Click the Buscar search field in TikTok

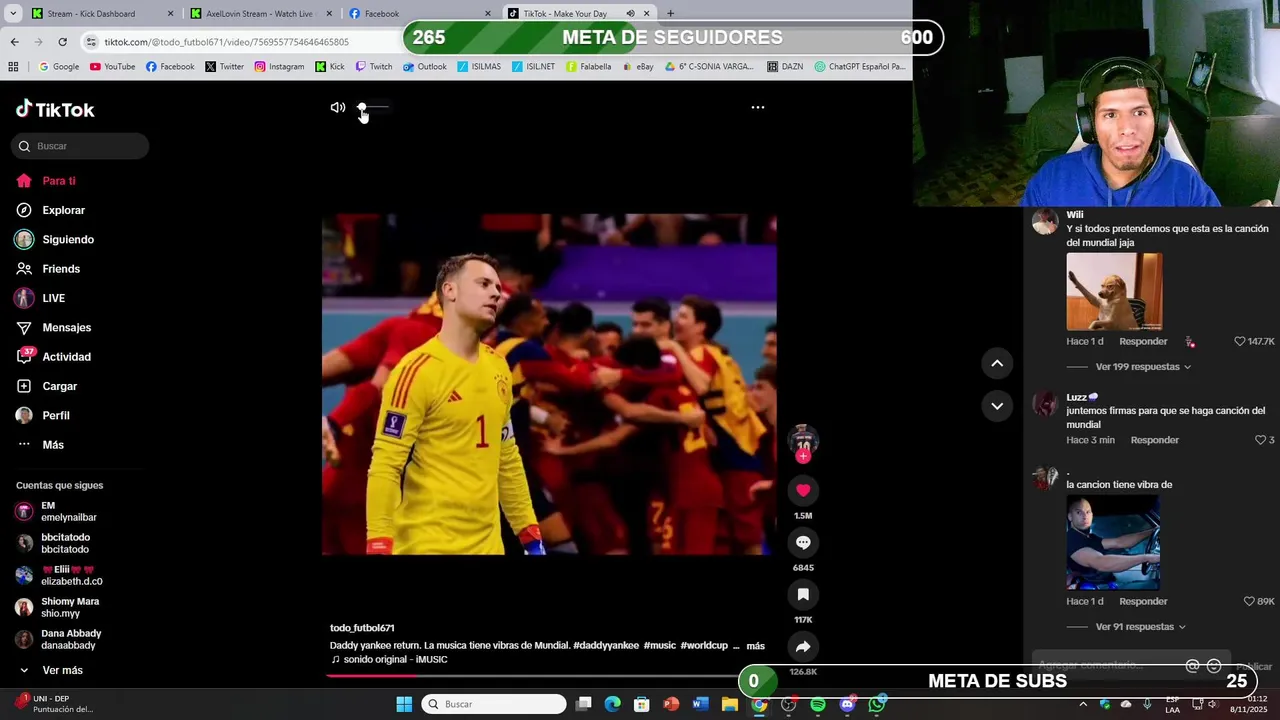(x=80, y=146)
